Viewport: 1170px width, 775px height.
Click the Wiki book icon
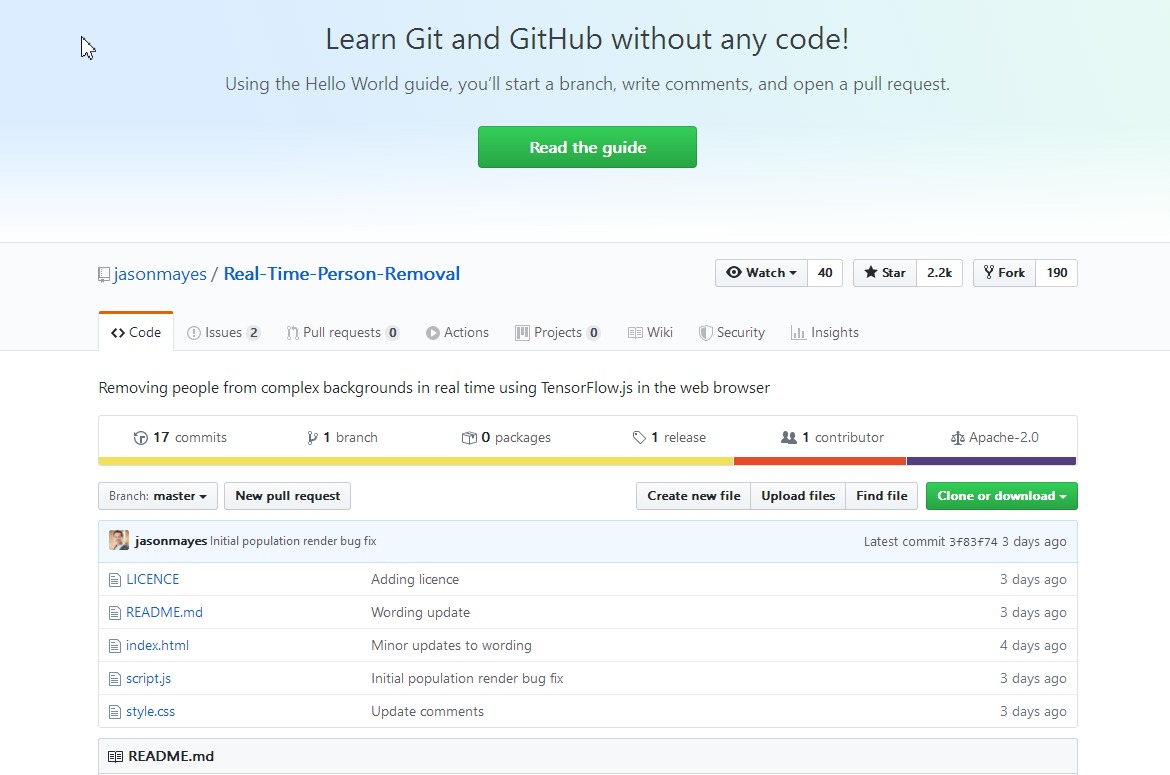pos(635,333)
